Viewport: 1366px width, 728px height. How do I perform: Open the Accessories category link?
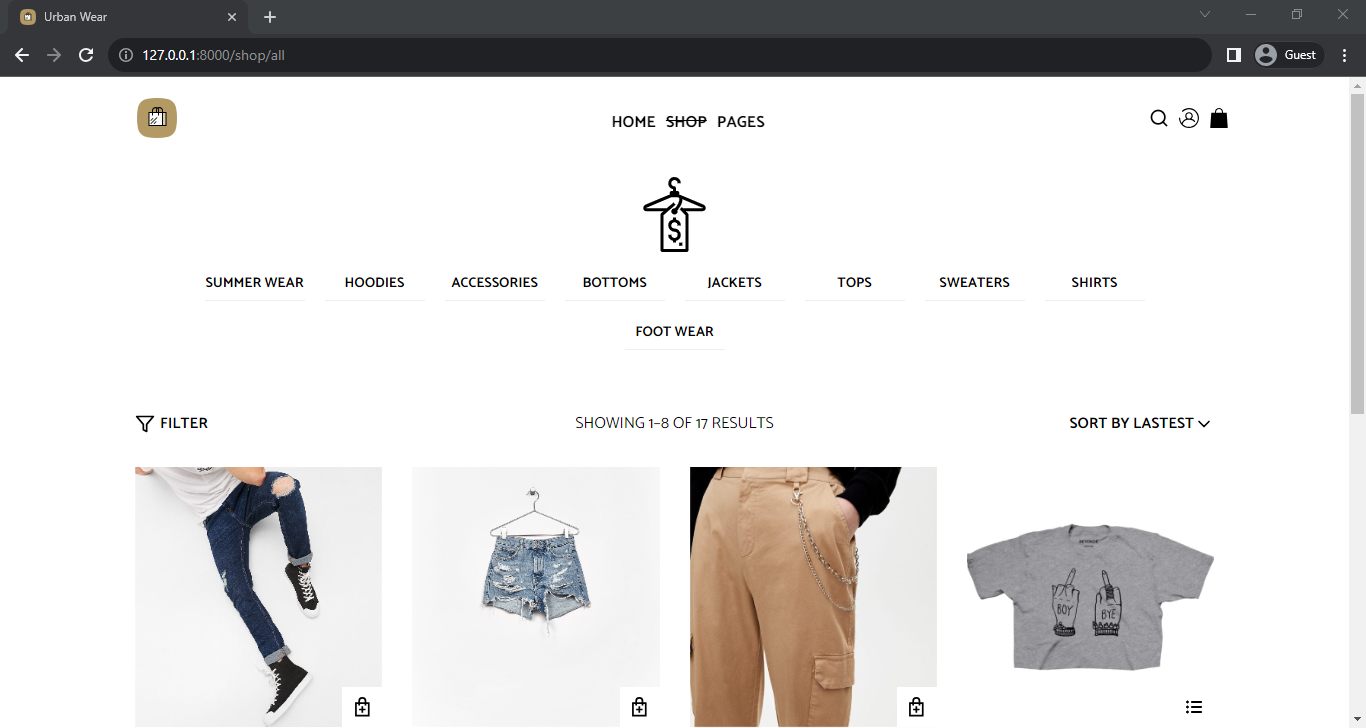495,283
